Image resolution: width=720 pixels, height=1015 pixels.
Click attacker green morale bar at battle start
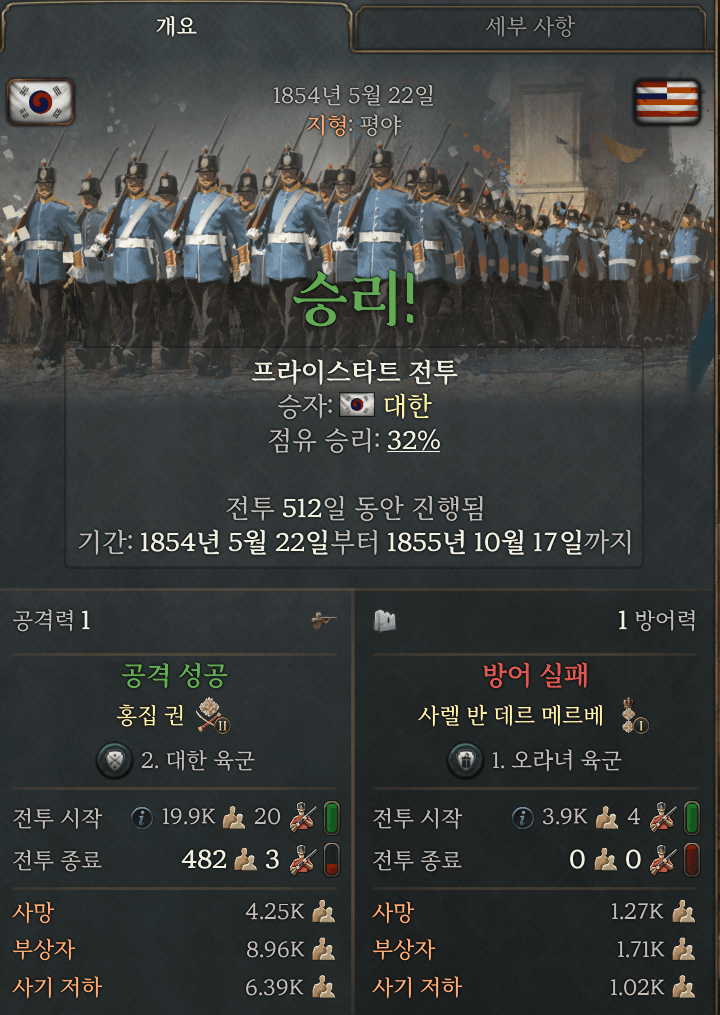pyautogui.click(x=332, y=818)
